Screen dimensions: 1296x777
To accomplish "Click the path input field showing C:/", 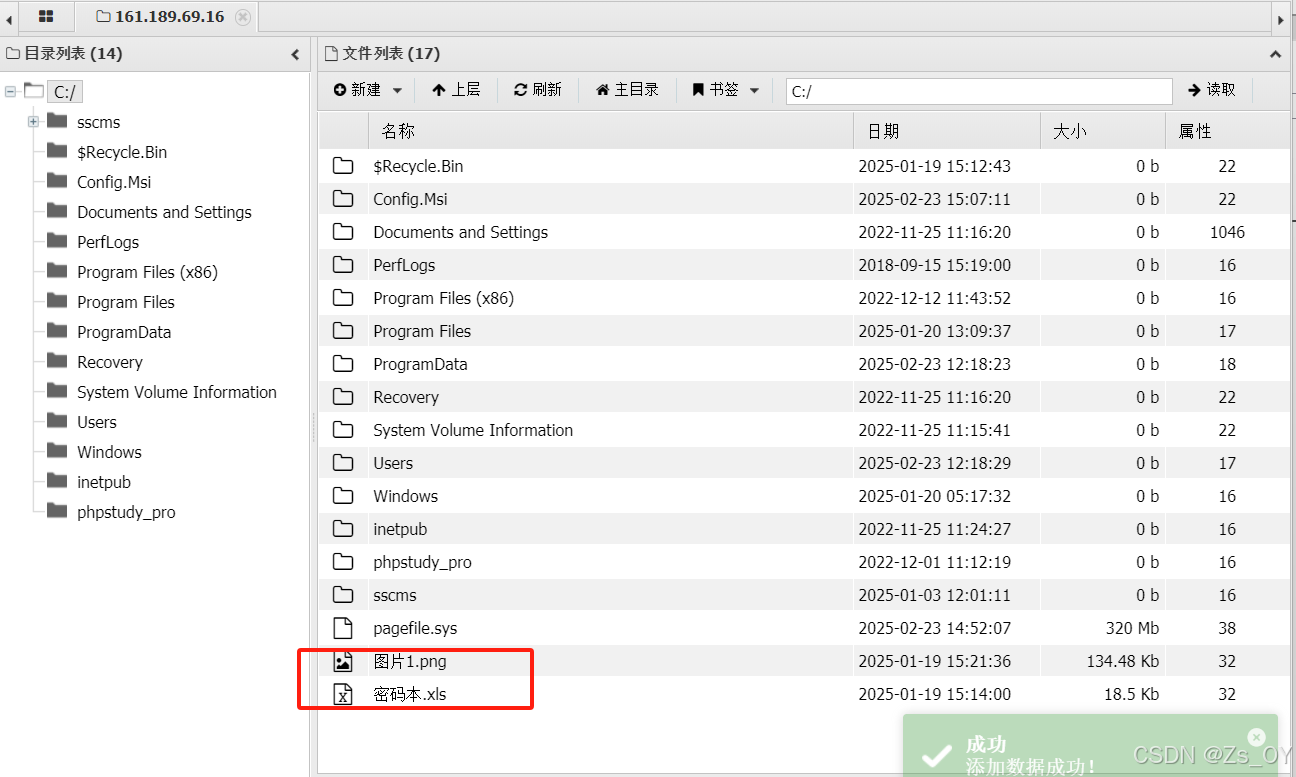I will point(979,91).
